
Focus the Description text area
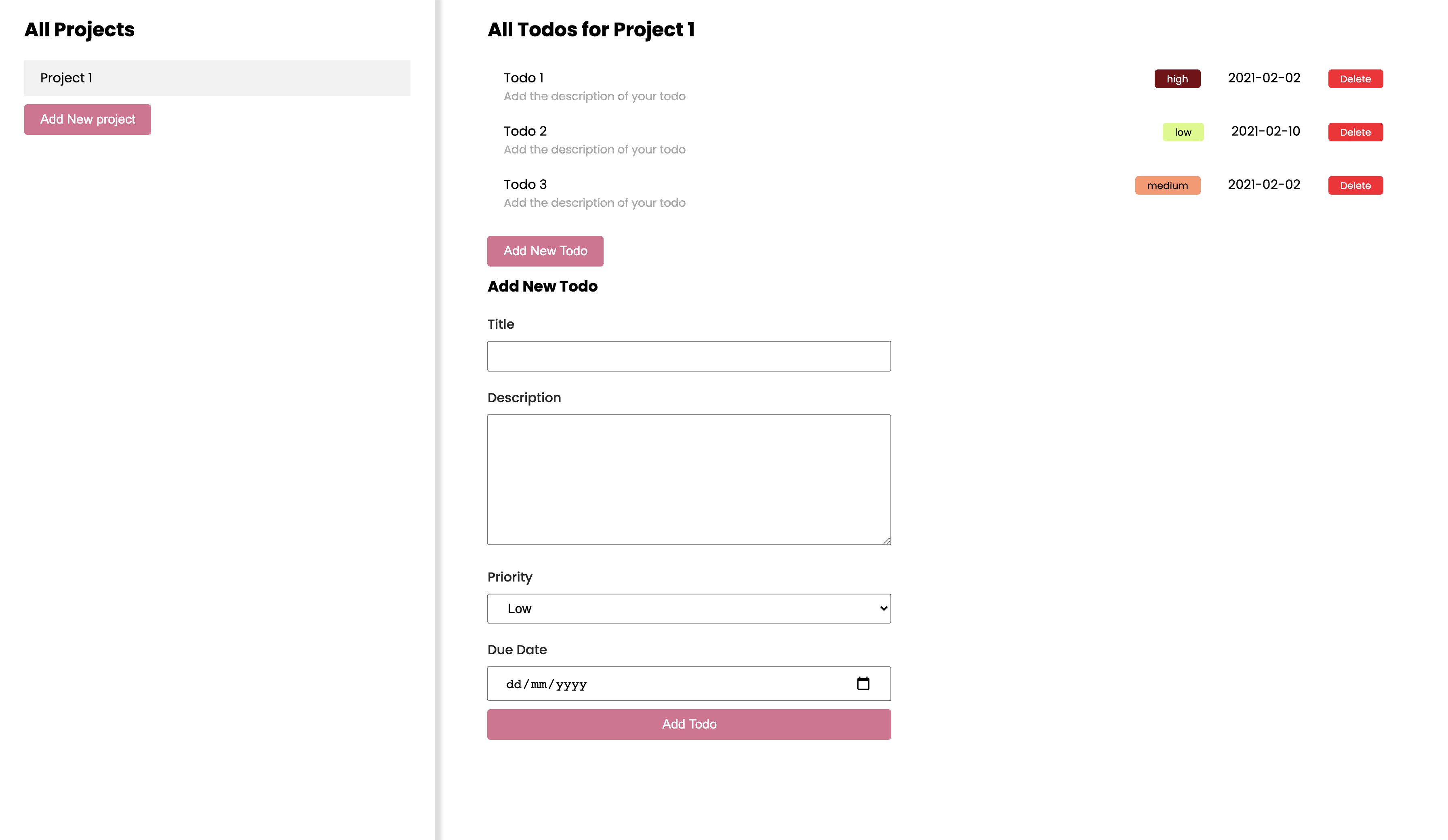point(689,480)
